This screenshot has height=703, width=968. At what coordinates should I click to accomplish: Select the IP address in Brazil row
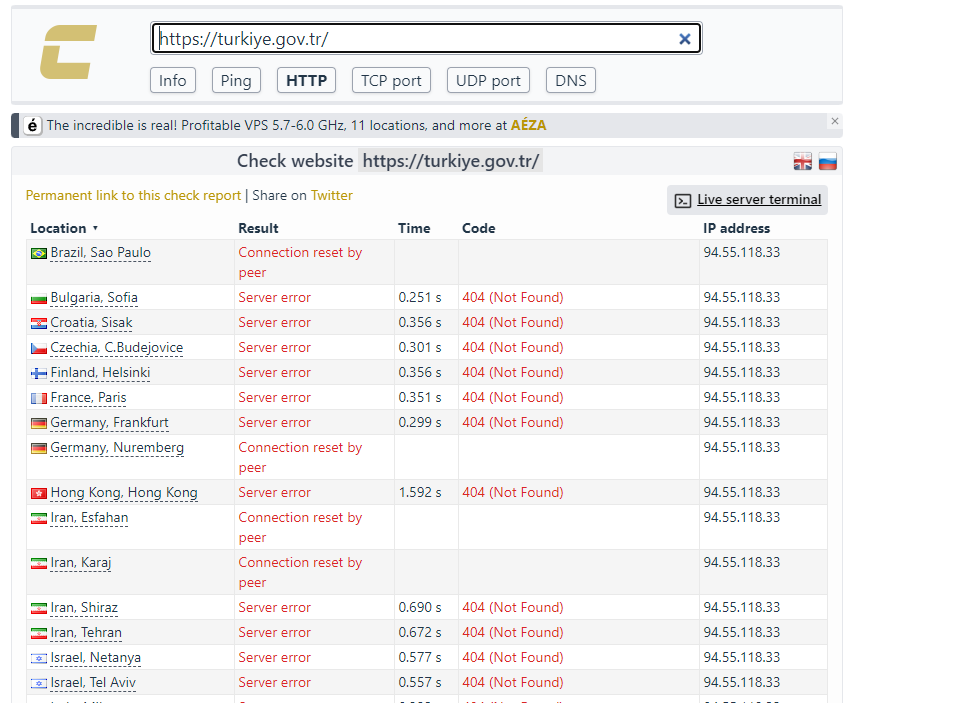click(741, 252)
